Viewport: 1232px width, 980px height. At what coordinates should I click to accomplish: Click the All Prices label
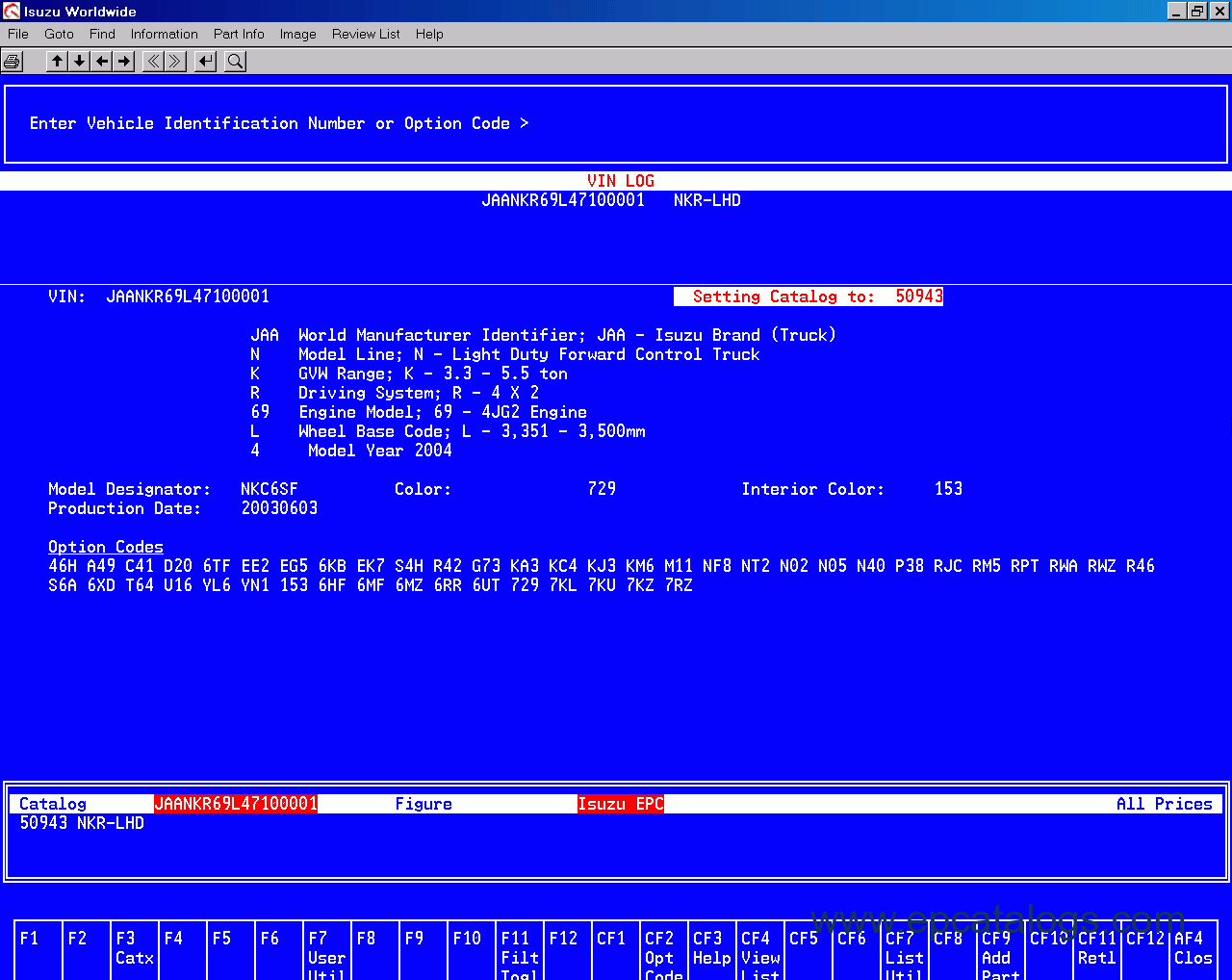coord(1165,804)
